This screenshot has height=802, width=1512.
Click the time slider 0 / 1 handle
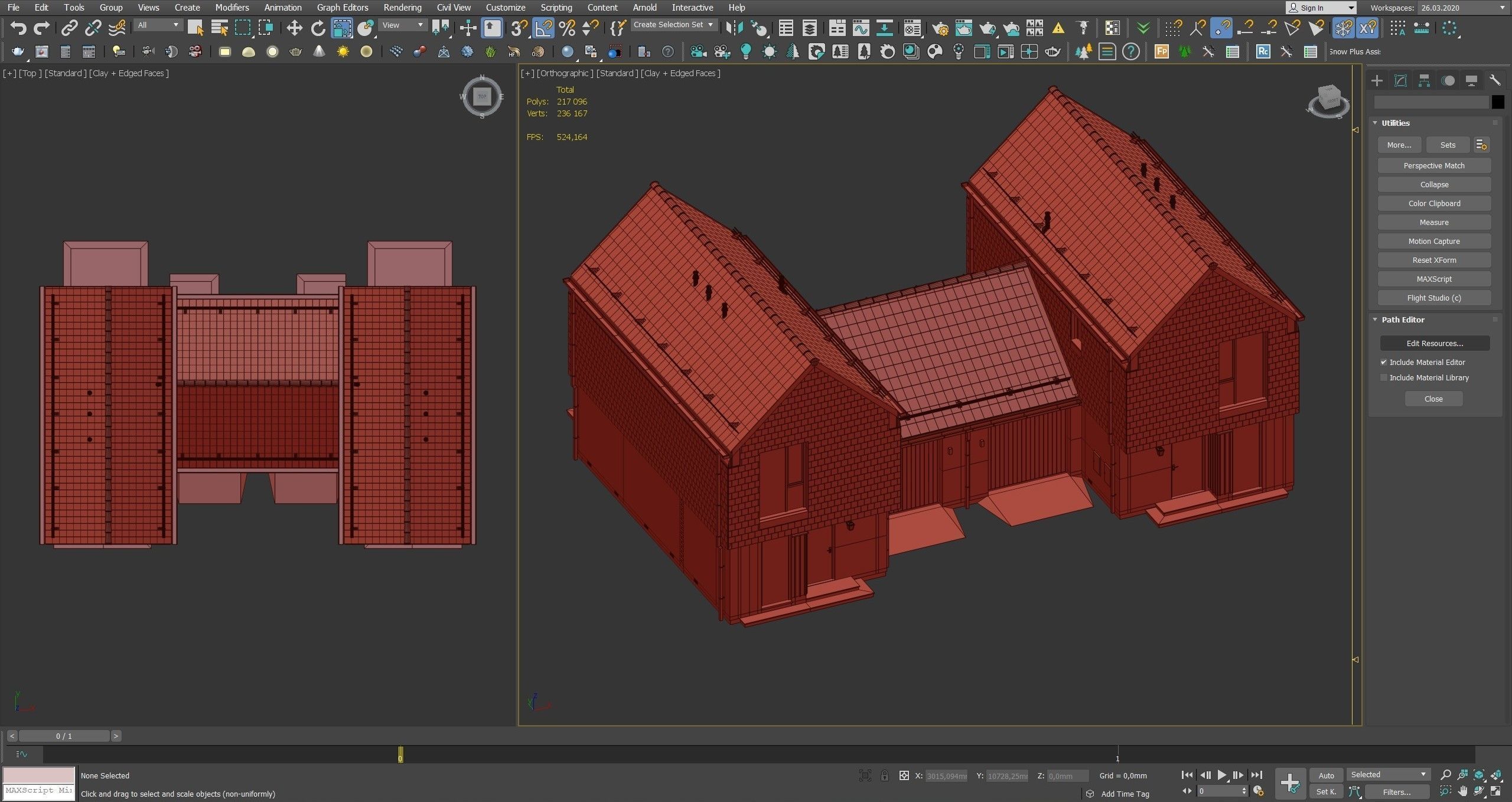[x=64, y=736]
